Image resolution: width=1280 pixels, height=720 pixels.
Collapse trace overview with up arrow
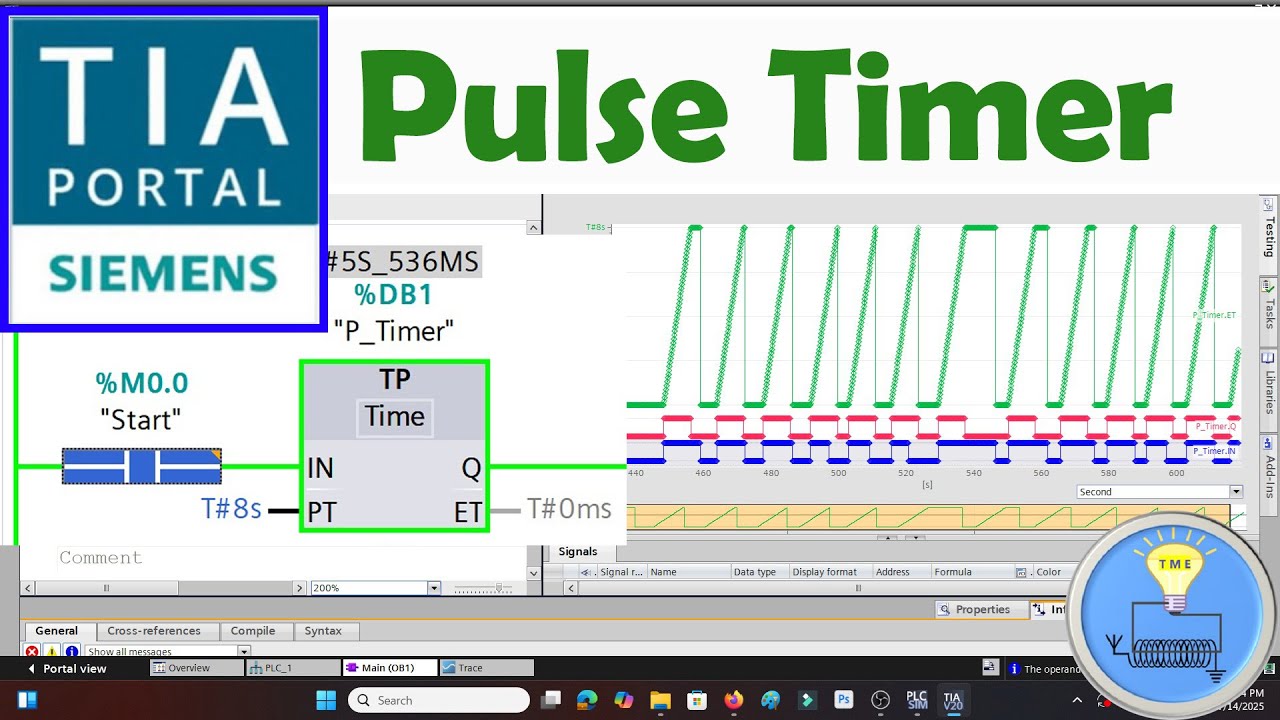[886, 538]
